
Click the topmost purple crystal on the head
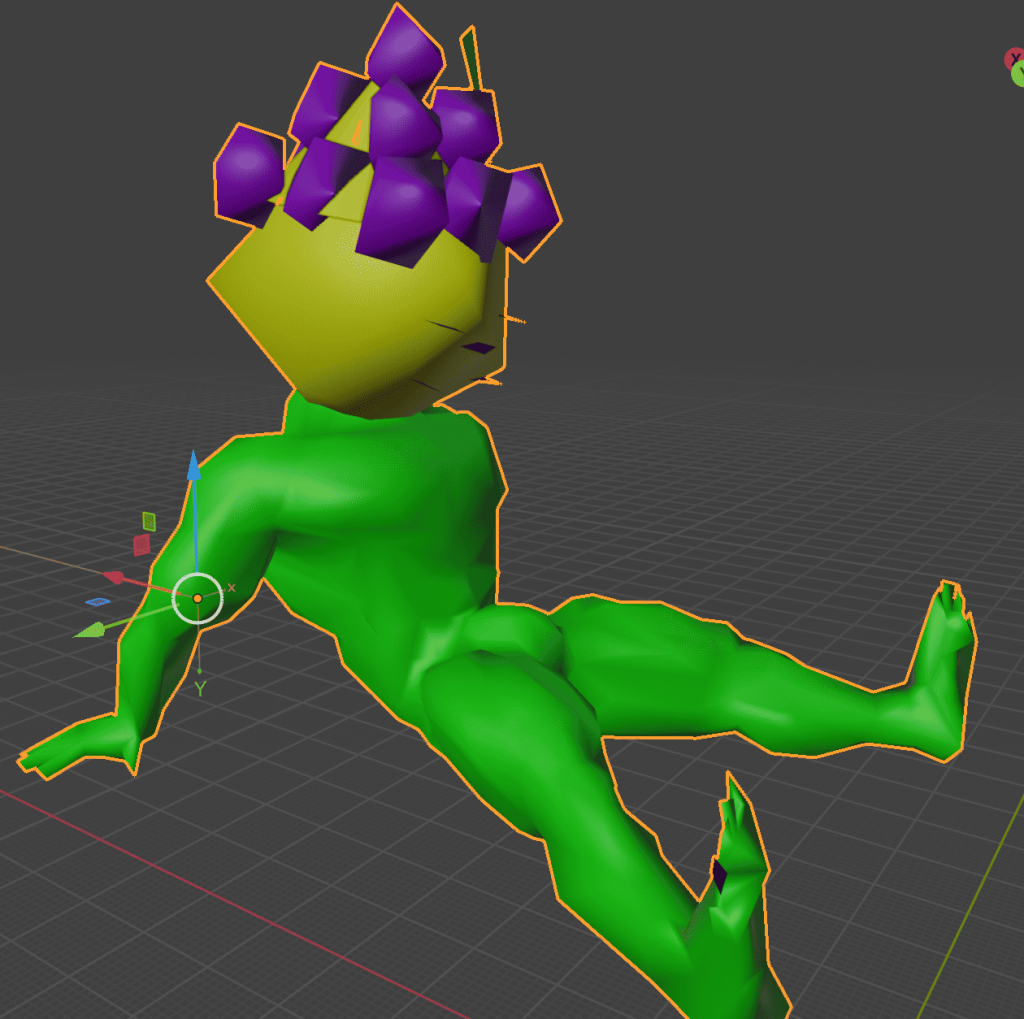[x=405, y=48]
